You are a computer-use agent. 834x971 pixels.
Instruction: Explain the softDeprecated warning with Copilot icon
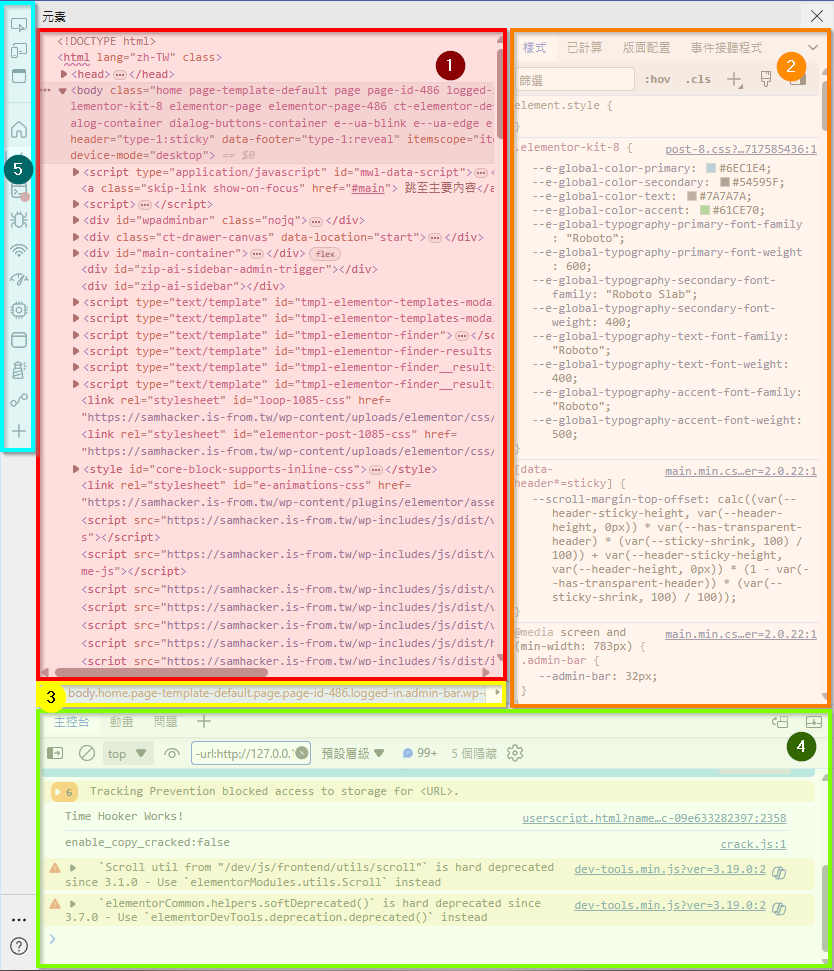(779, 908)
